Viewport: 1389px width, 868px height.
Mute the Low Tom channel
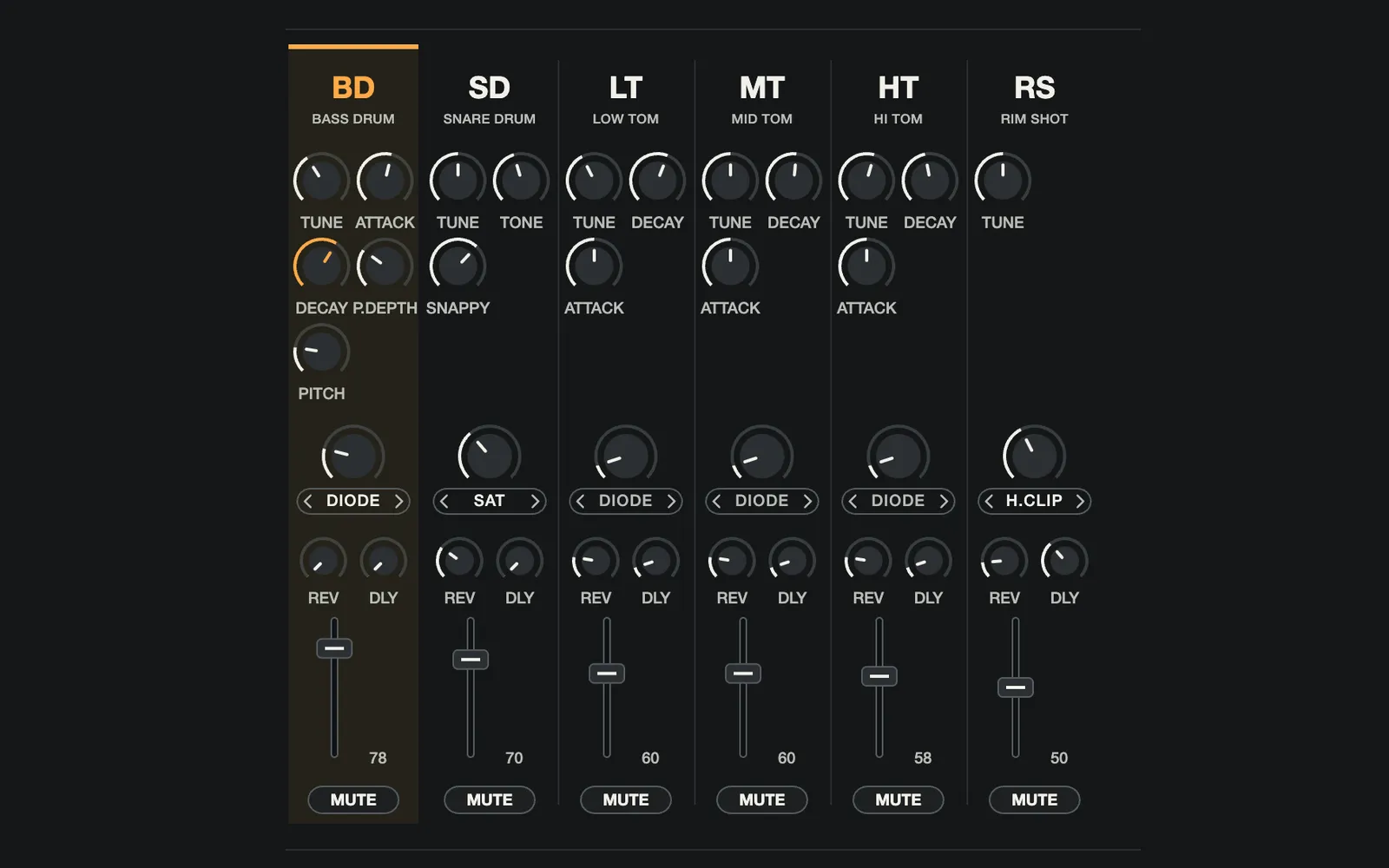pos(626,799)
